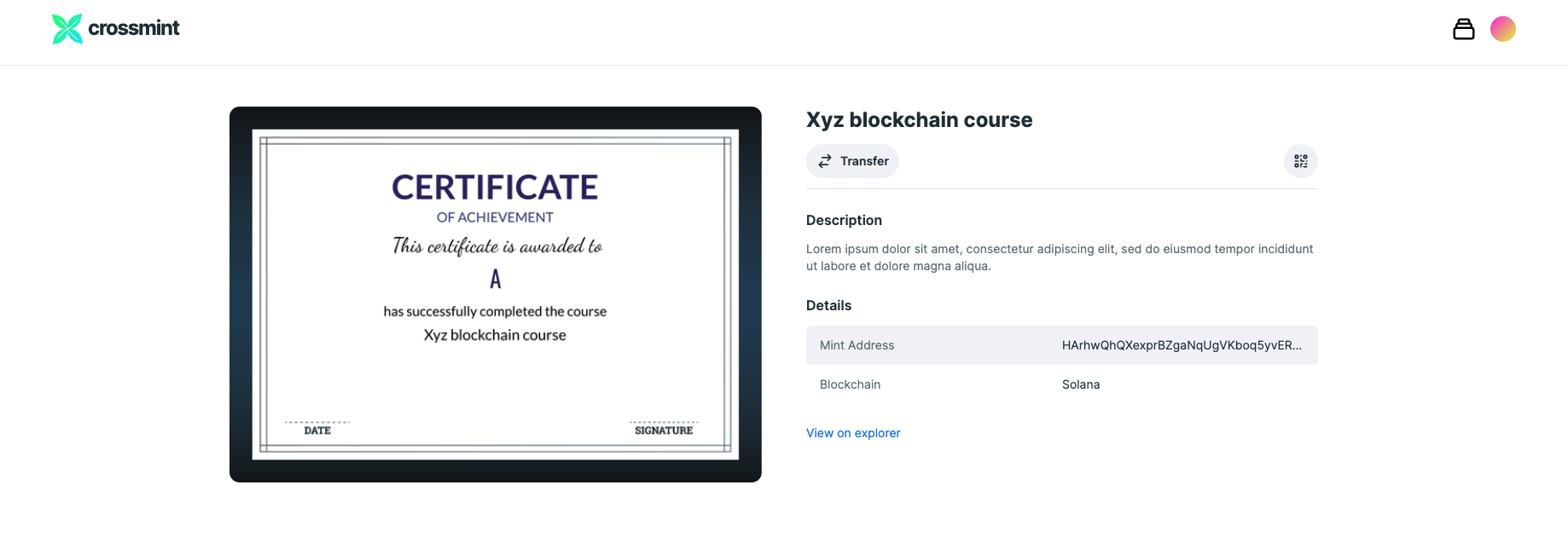Viewport: 1568px width, 560px height.
Task: Open the wallet icon in header
Action: (1464, 29)
